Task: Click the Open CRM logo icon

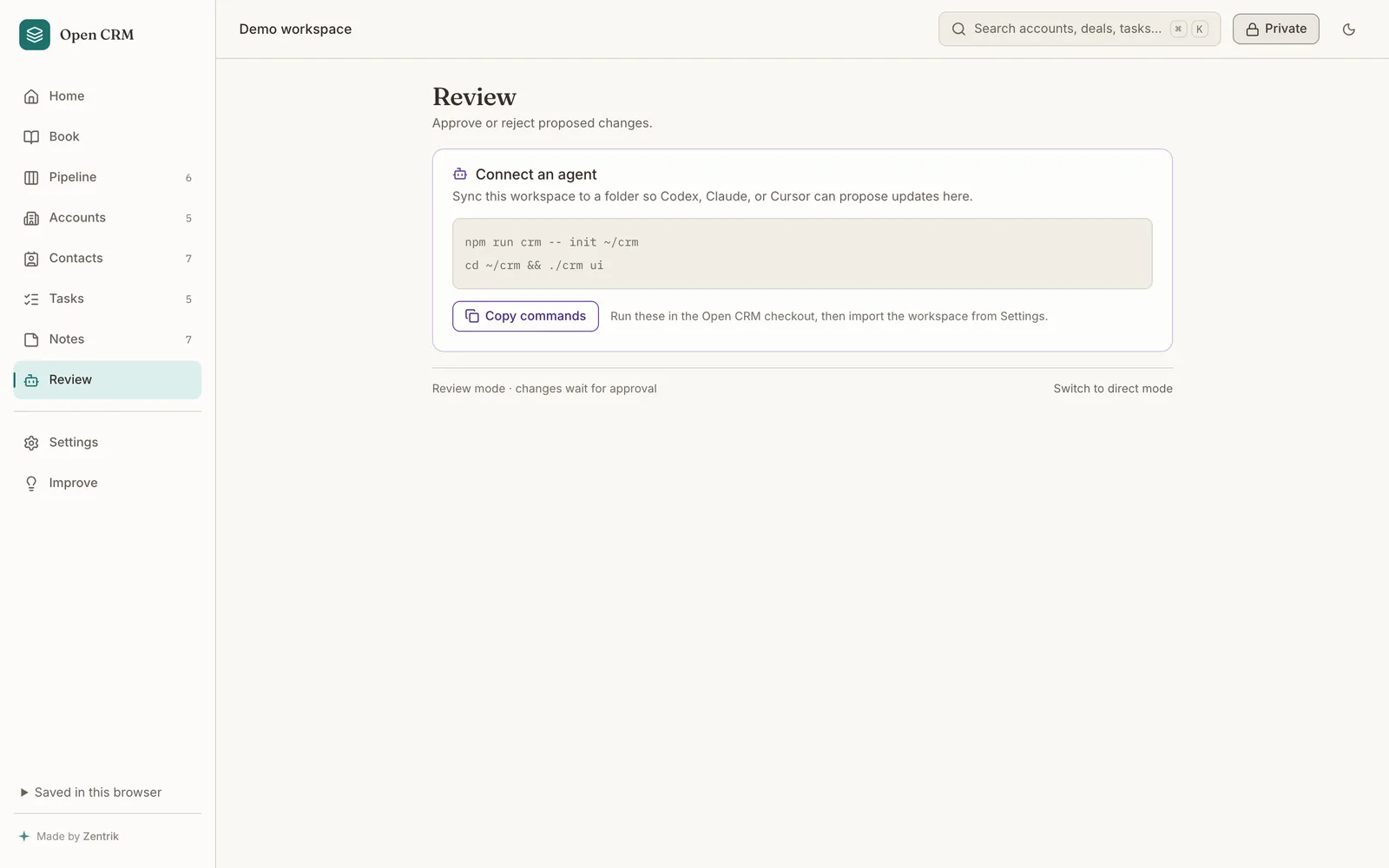Action: coord(35,35)
